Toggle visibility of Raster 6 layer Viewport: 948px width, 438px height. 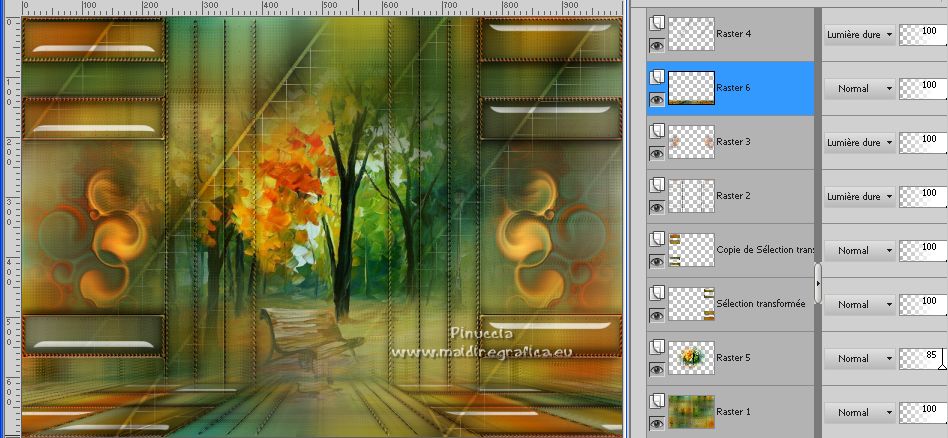click(657, 99)
